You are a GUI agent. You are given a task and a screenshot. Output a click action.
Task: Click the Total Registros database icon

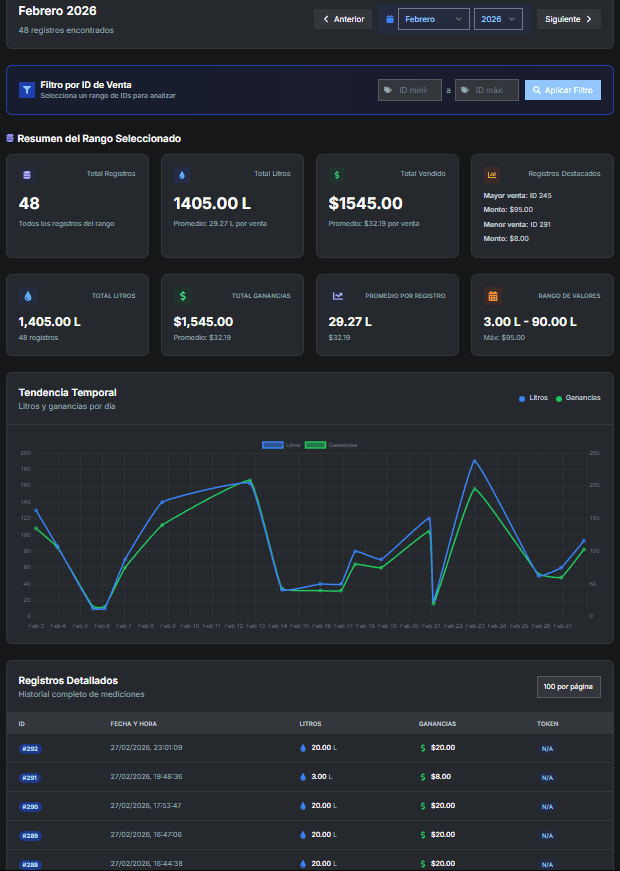coord(27,175)
